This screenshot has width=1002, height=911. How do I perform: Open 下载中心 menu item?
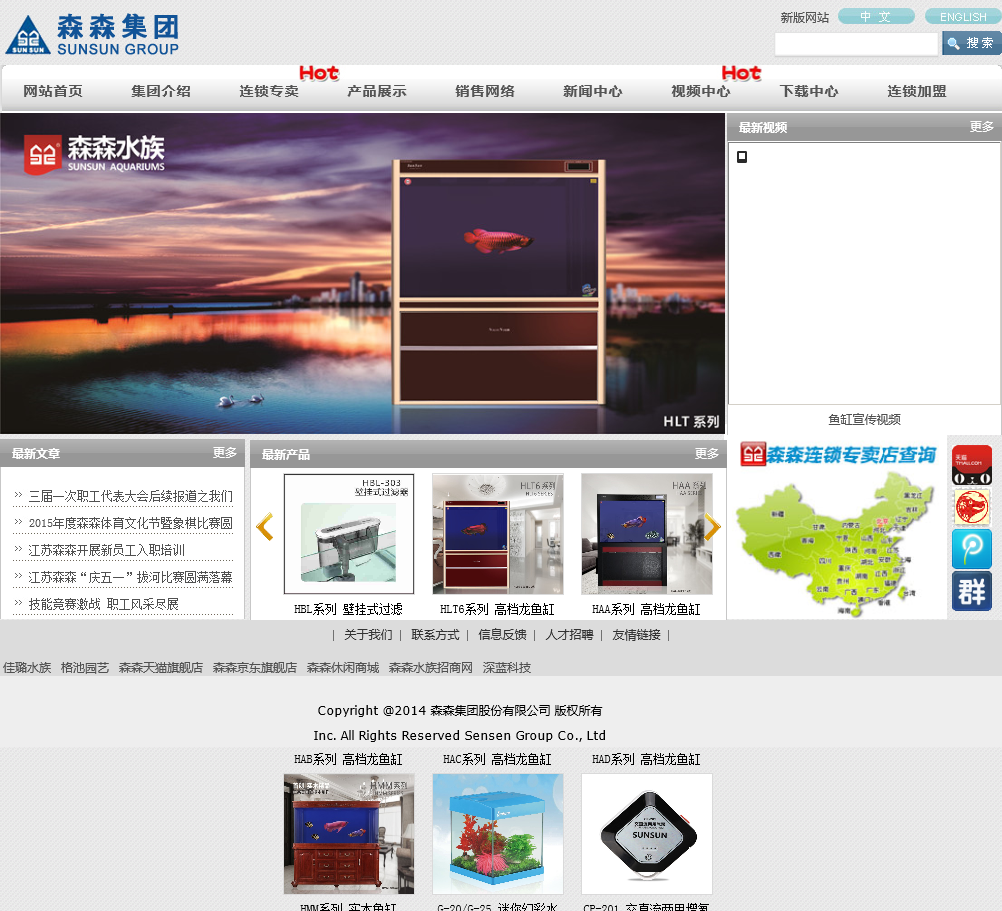pyautogui.click(x=809, y=91)
